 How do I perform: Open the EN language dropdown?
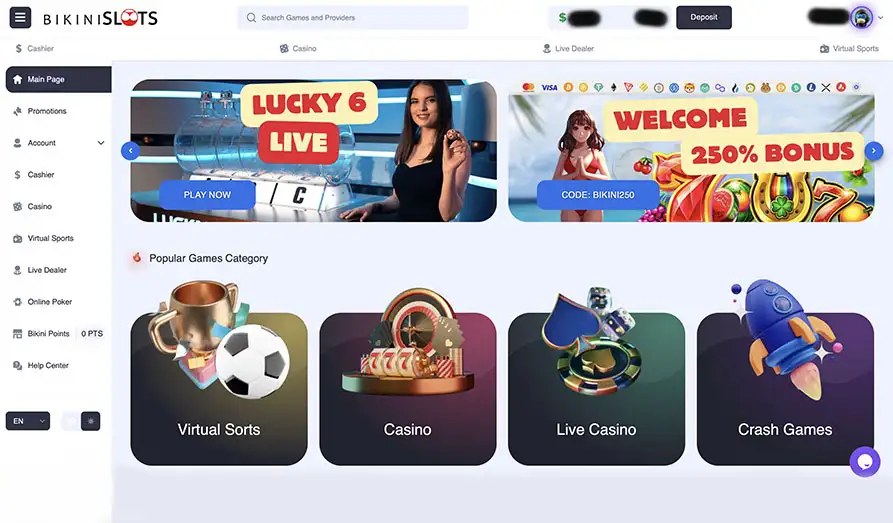[x=28, y=421]
